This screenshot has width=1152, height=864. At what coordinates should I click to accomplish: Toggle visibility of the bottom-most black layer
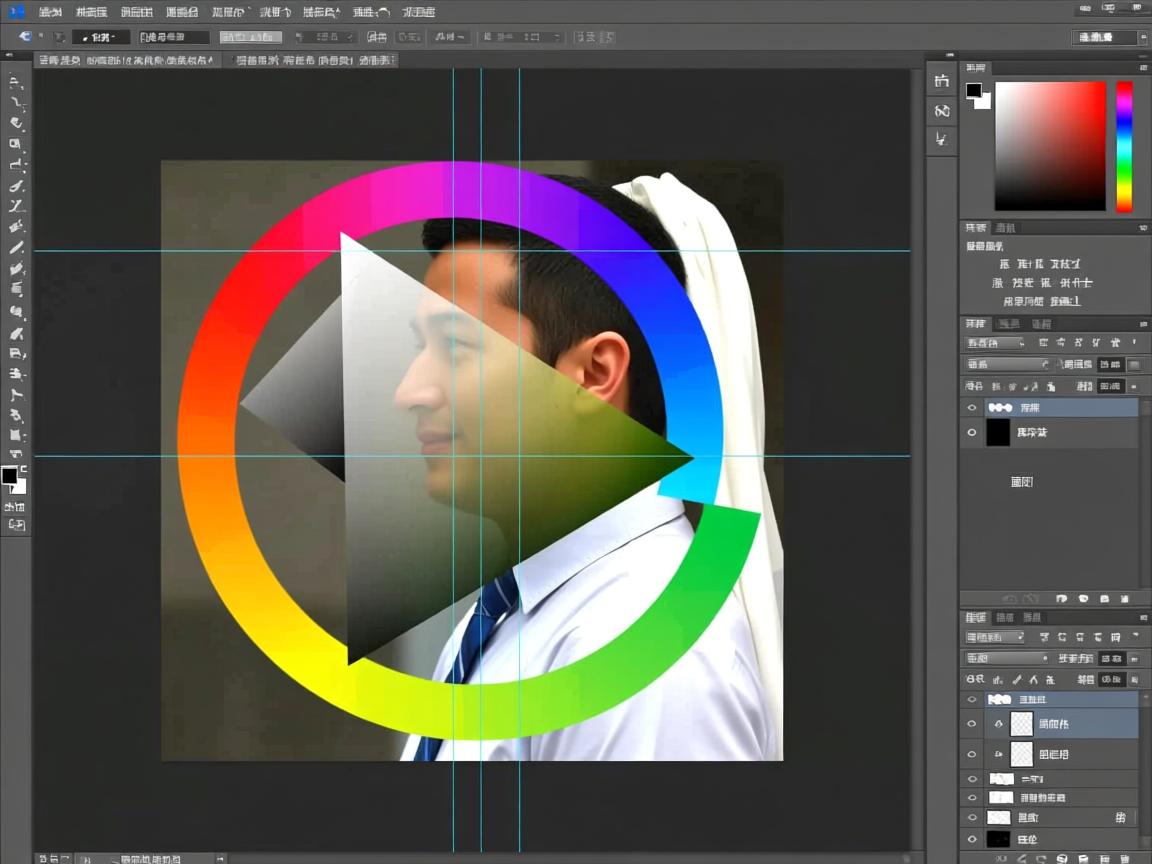(x=972, y=840)
